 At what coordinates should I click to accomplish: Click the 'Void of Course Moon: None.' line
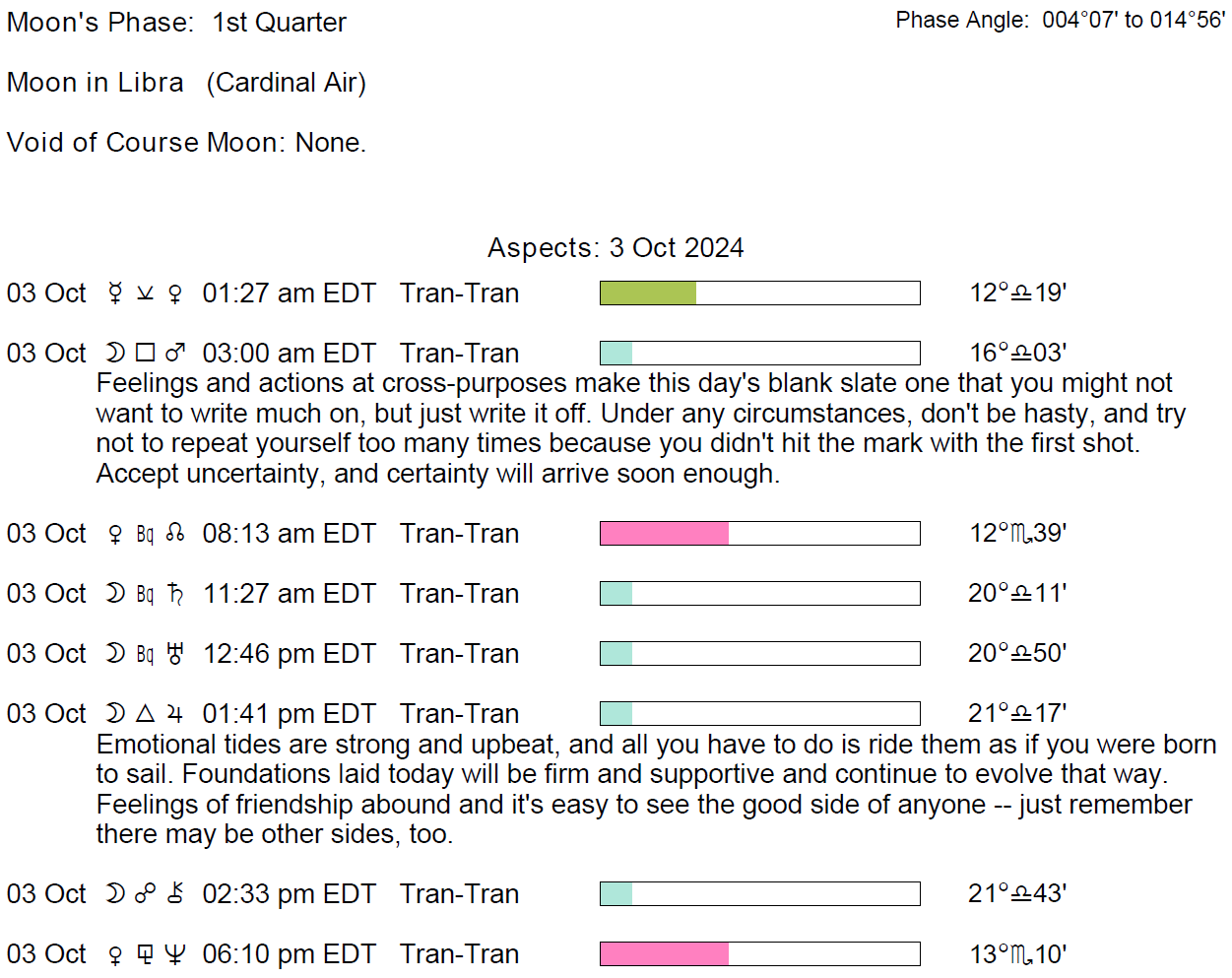click(186, 143)
